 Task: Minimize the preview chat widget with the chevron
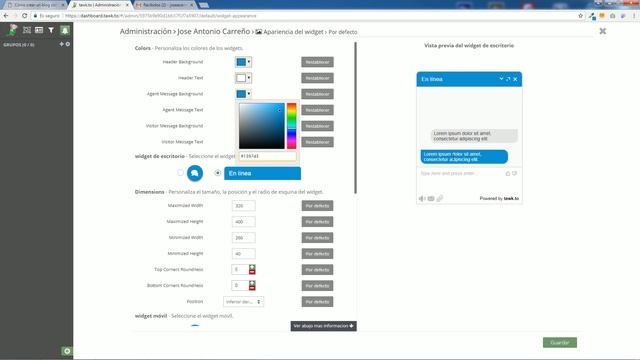click(501, 79)
